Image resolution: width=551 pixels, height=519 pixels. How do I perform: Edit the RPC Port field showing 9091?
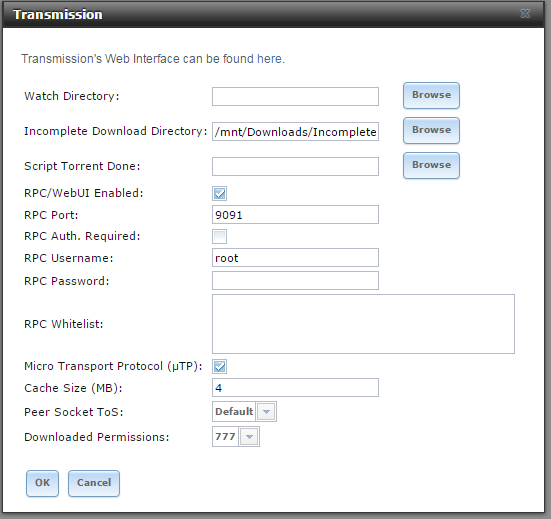pyautogui.click(x=295, y=214)
